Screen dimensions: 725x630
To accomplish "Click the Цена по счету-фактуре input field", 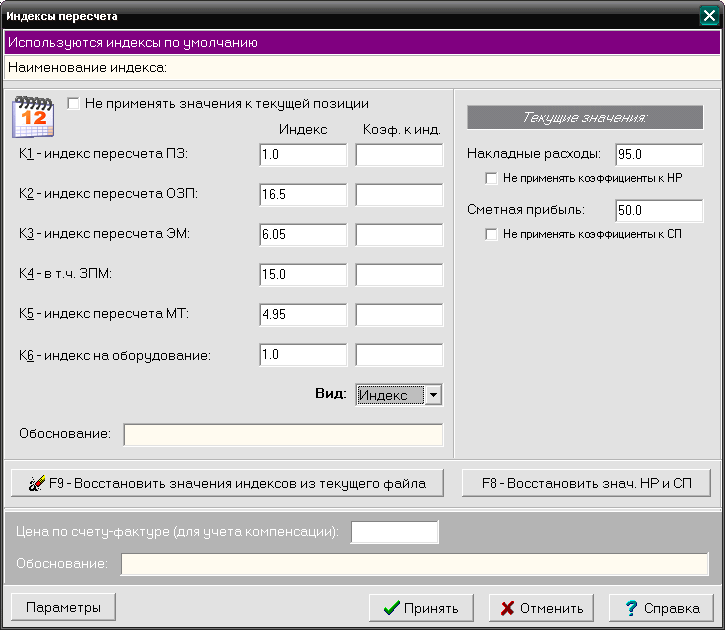I will tap(394, 532).
